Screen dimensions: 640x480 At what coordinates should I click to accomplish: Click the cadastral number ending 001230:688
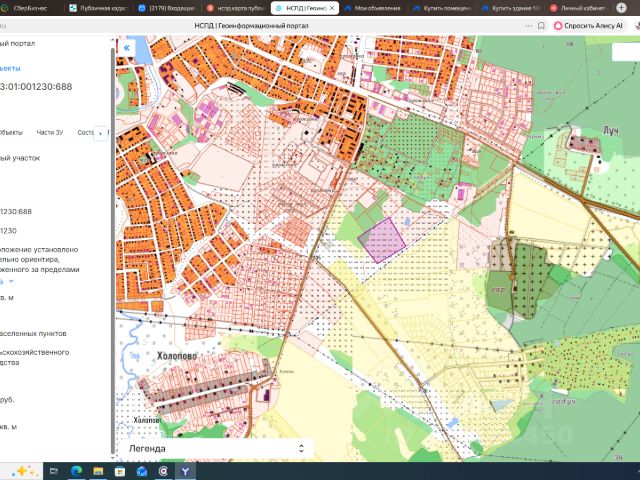36,87
